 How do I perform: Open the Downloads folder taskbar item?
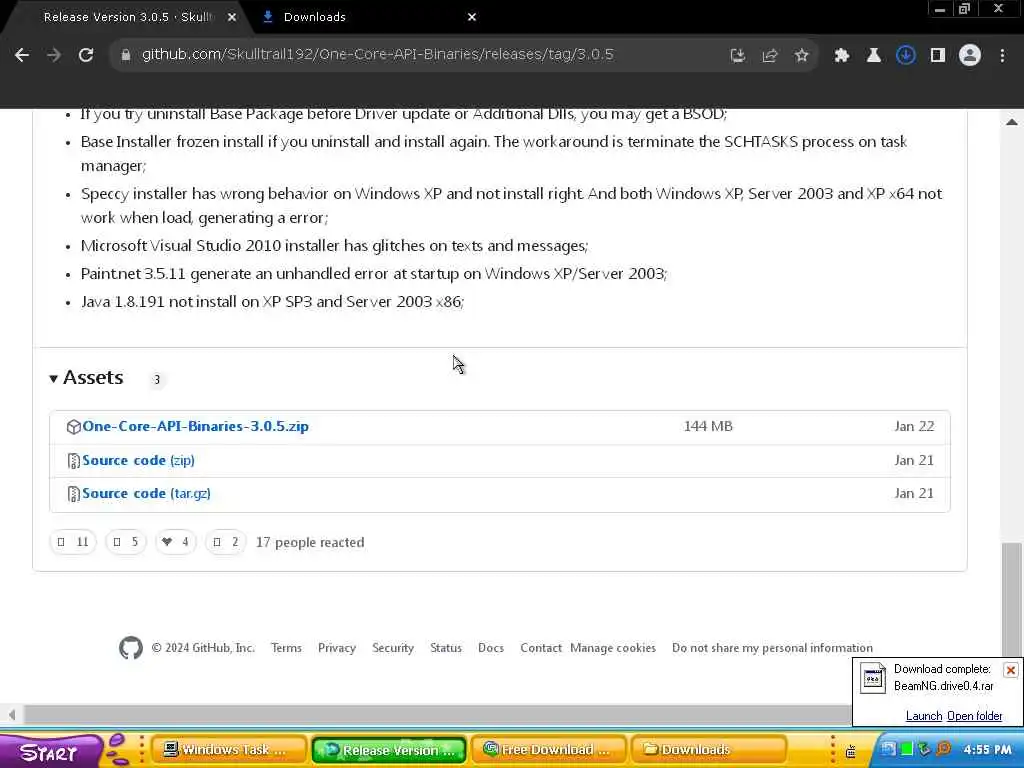(x=709, y=750)
